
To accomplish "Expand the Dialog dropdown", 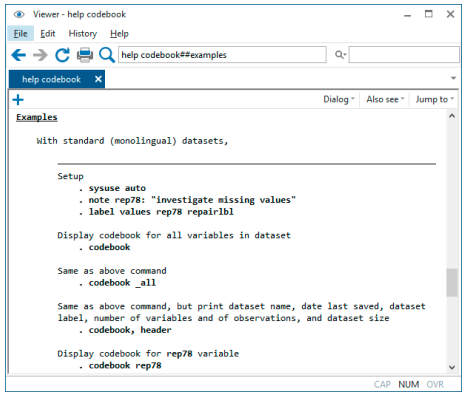I will point(339,99).
